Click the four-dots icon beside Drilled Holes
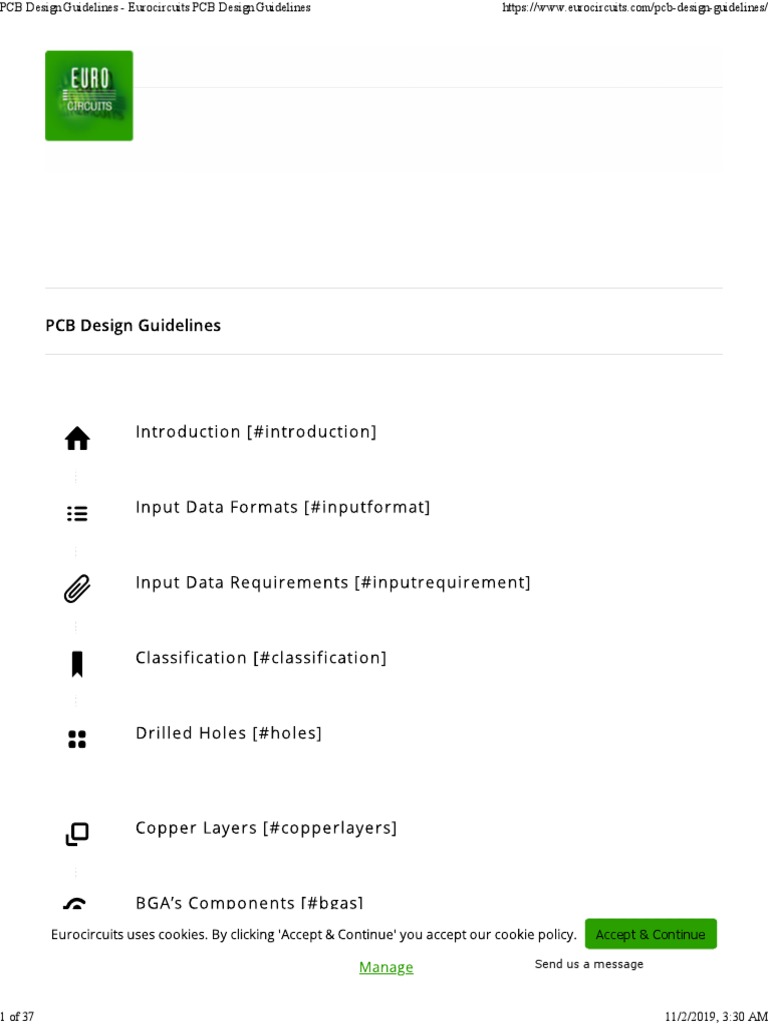The image size is (768, 1024). tap(77, 739)
